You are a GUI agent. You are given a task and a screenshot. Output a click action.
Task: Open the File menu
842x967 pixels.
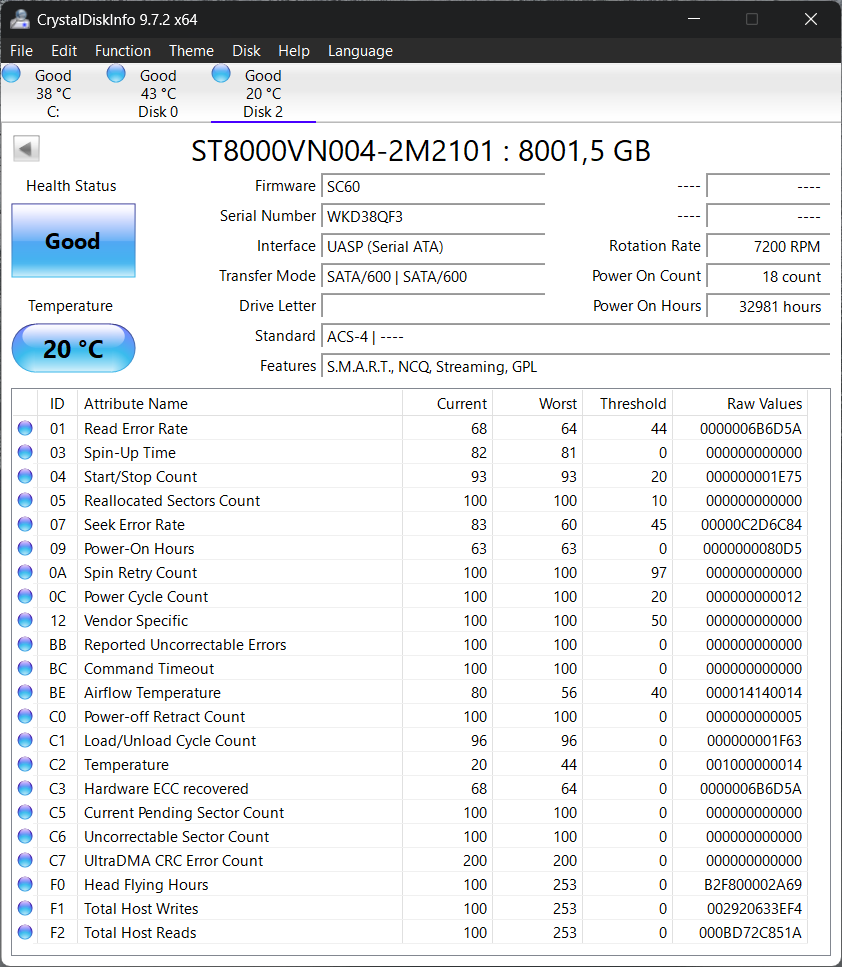coord(21,51)
